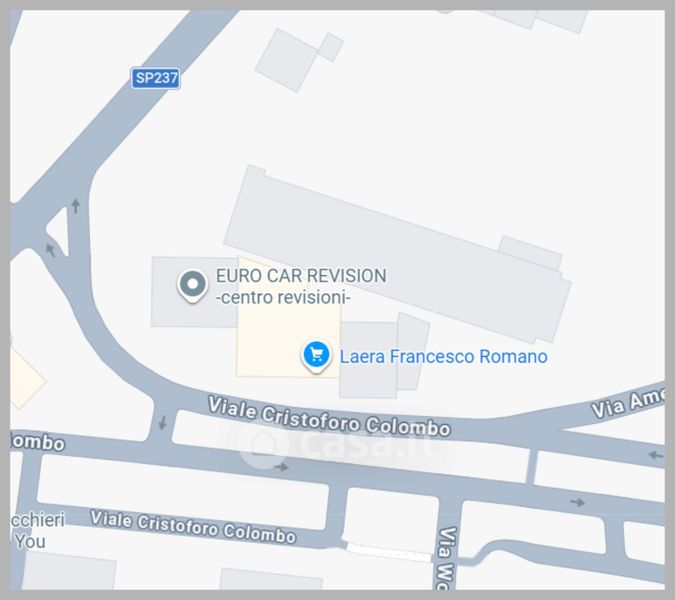Click the lower Viale Cristoforo Colombo label
The width and height of the screenshot is (675, 600).
coord(193,527)
